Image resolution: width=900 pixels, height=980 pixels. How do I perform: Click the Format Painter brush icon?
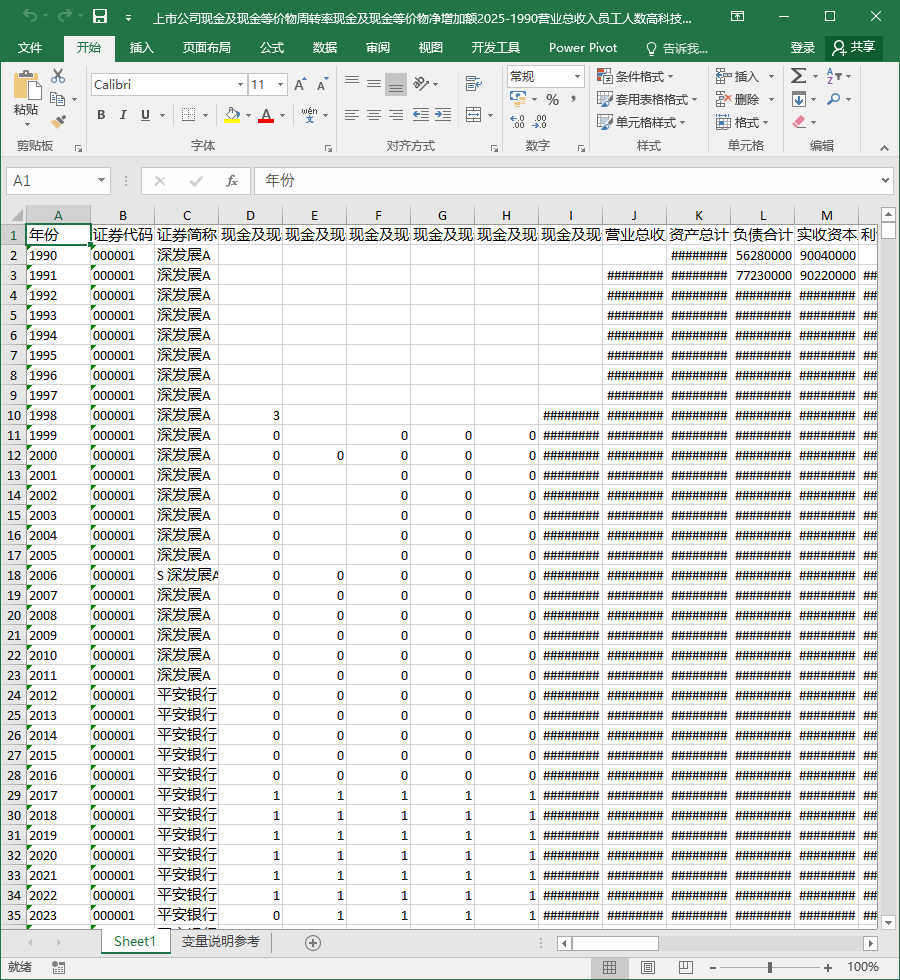tap(58, 121)
